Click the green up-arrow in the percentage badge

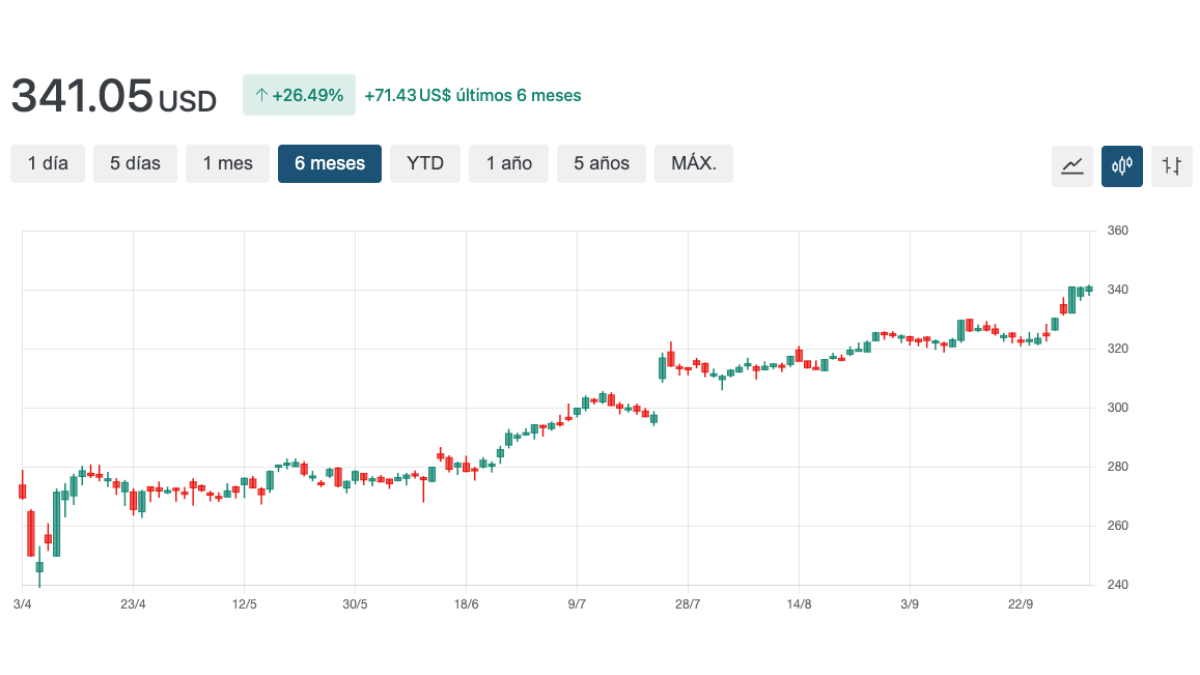[x=261, y=96]
